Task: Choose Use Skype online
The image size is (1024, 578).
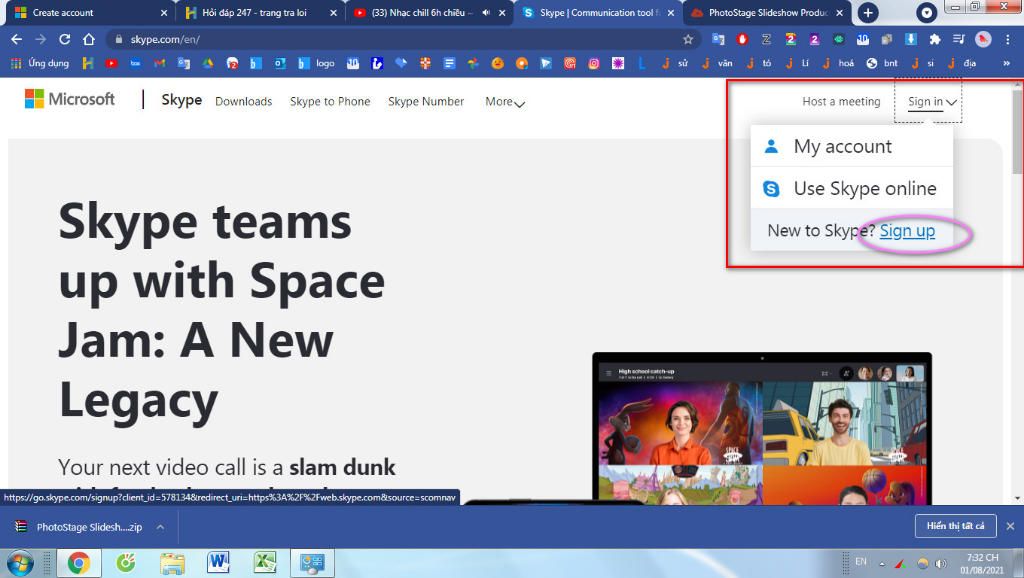Action: tap(852, 189)
